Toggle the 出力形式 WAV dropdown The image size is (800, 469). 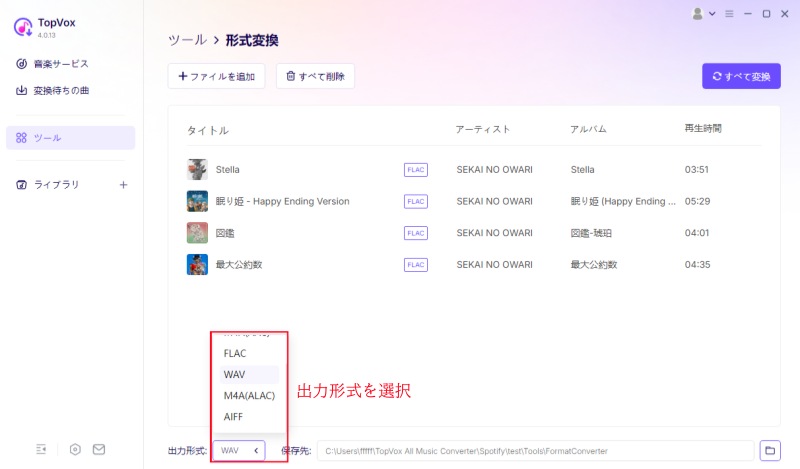[239, 451]
